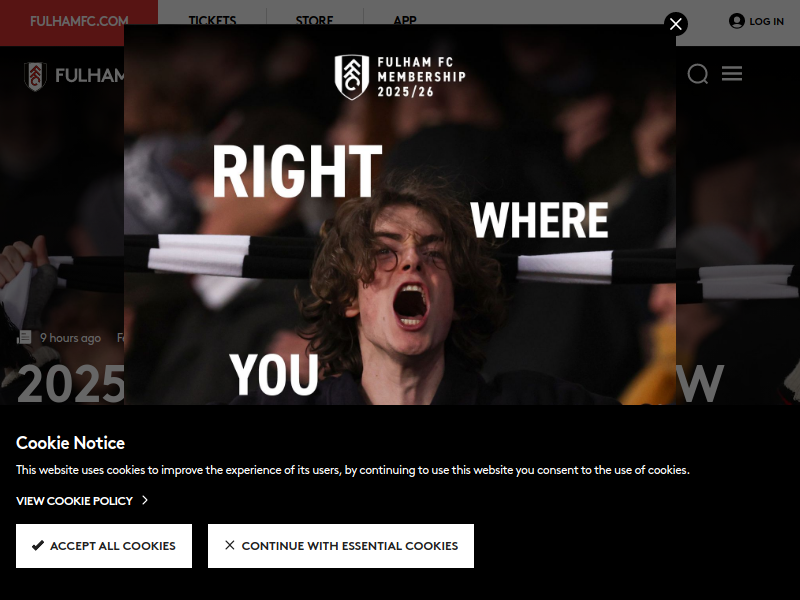
Task: Select the App link in the top bar
Action: (x=405, y=21)
